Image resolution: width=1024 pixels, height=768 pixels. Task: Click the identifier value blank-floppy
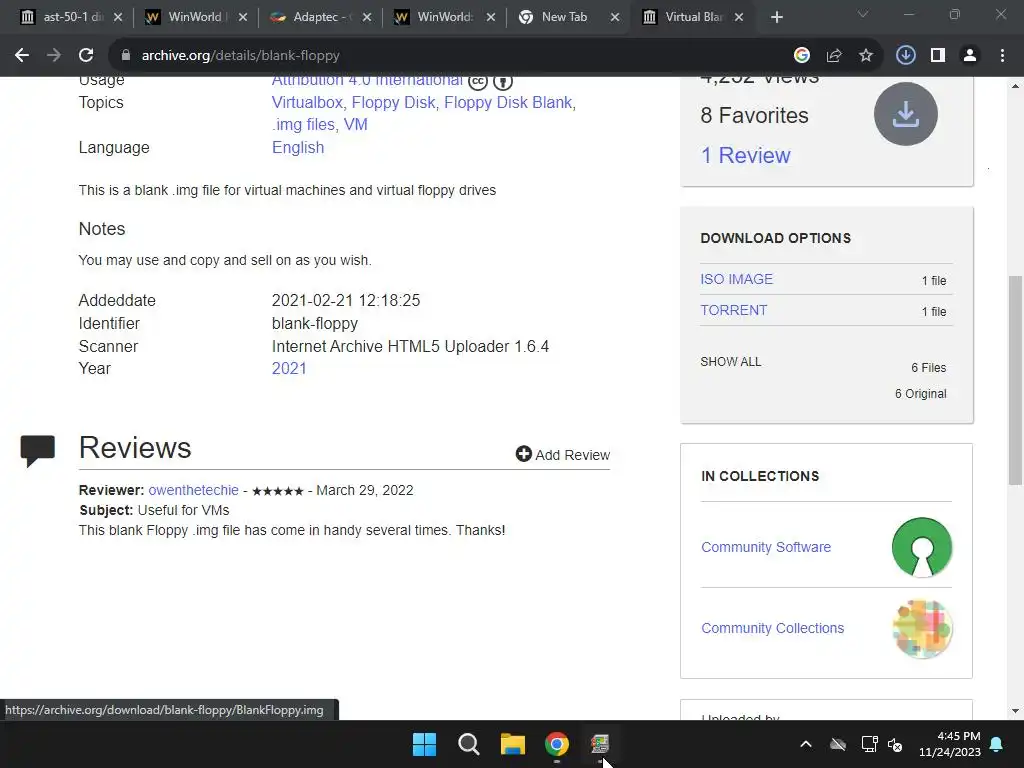(315, 323)
